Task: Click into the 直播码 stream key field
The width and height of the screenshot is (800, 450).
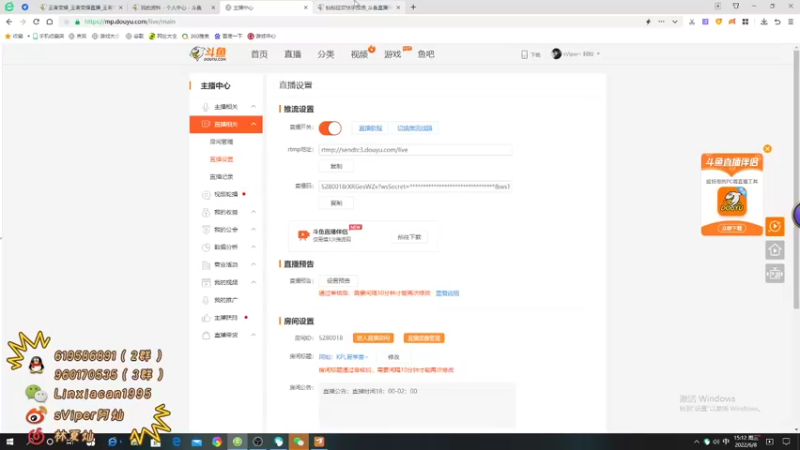Action: pos(415,187)
